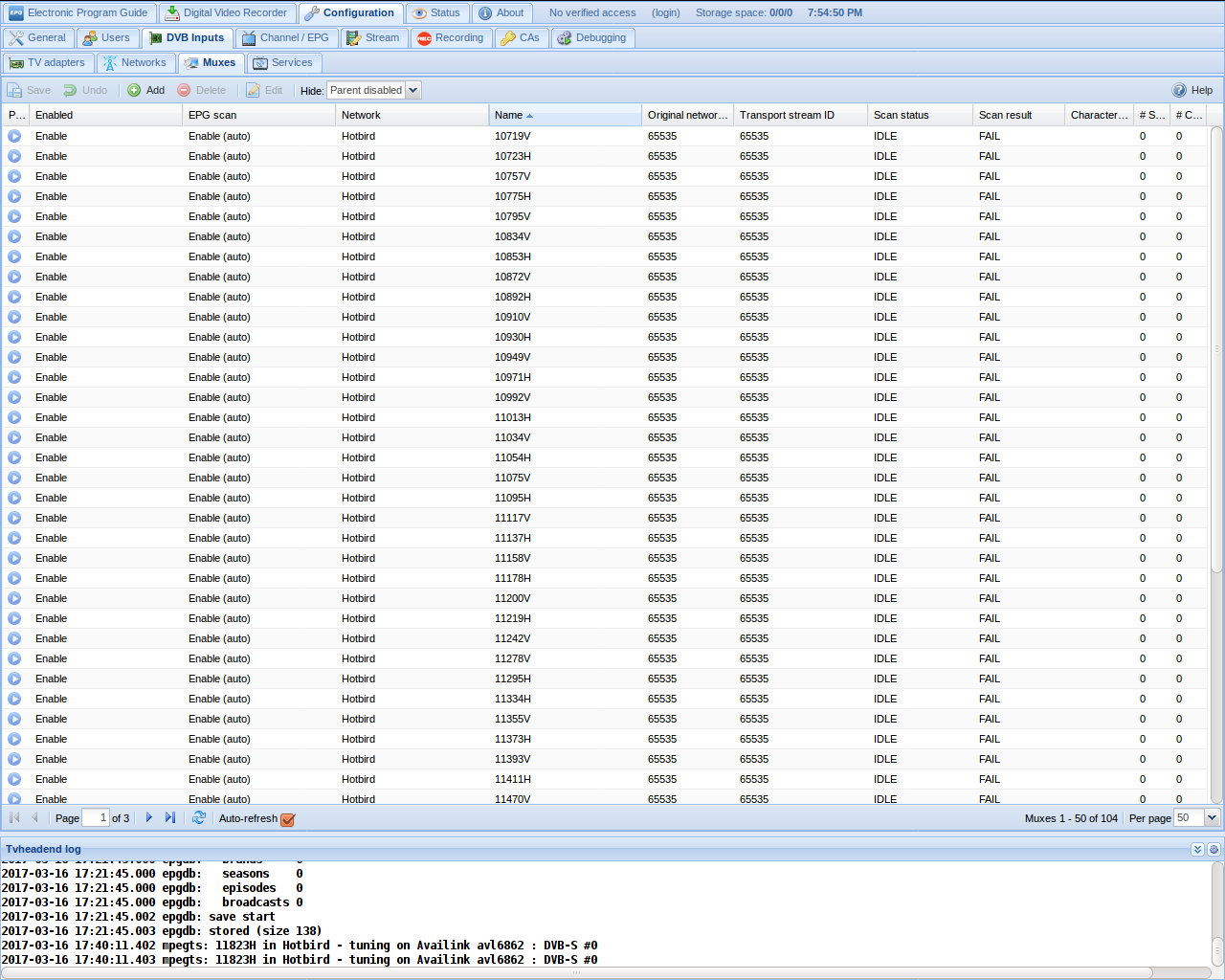Open the Hide Parent disabled dropdown
This screenshot has width=1225, height=980.
click(413, 90)
